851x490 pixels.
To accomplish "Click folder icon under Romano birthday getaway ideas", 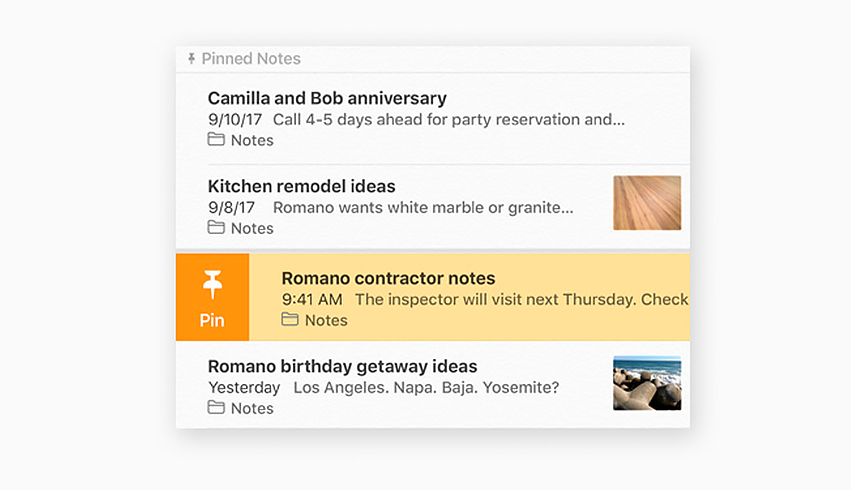I will pyautogui.click(x=216, y=408).
